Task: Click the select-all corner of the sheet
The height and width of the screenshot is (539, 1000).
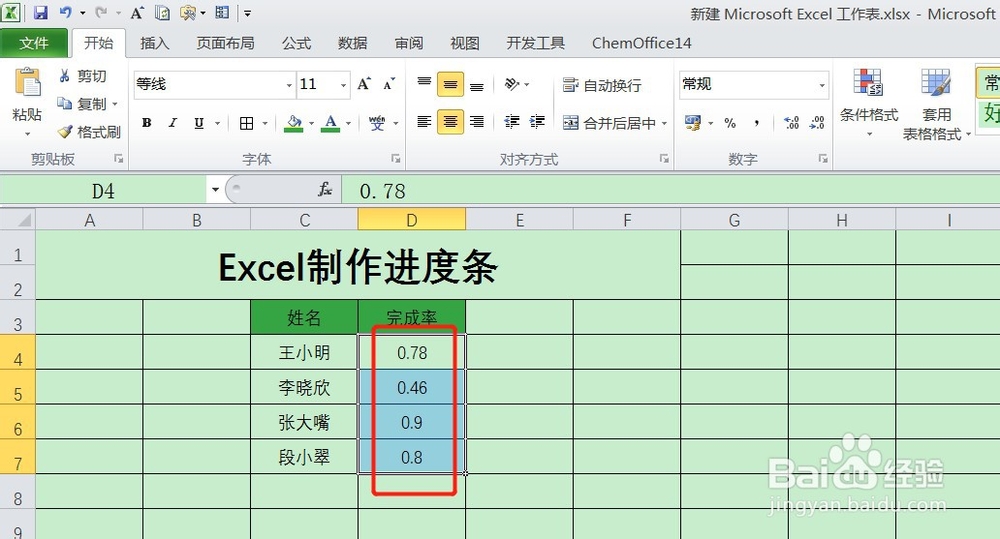Action: [x=18, y=220]
